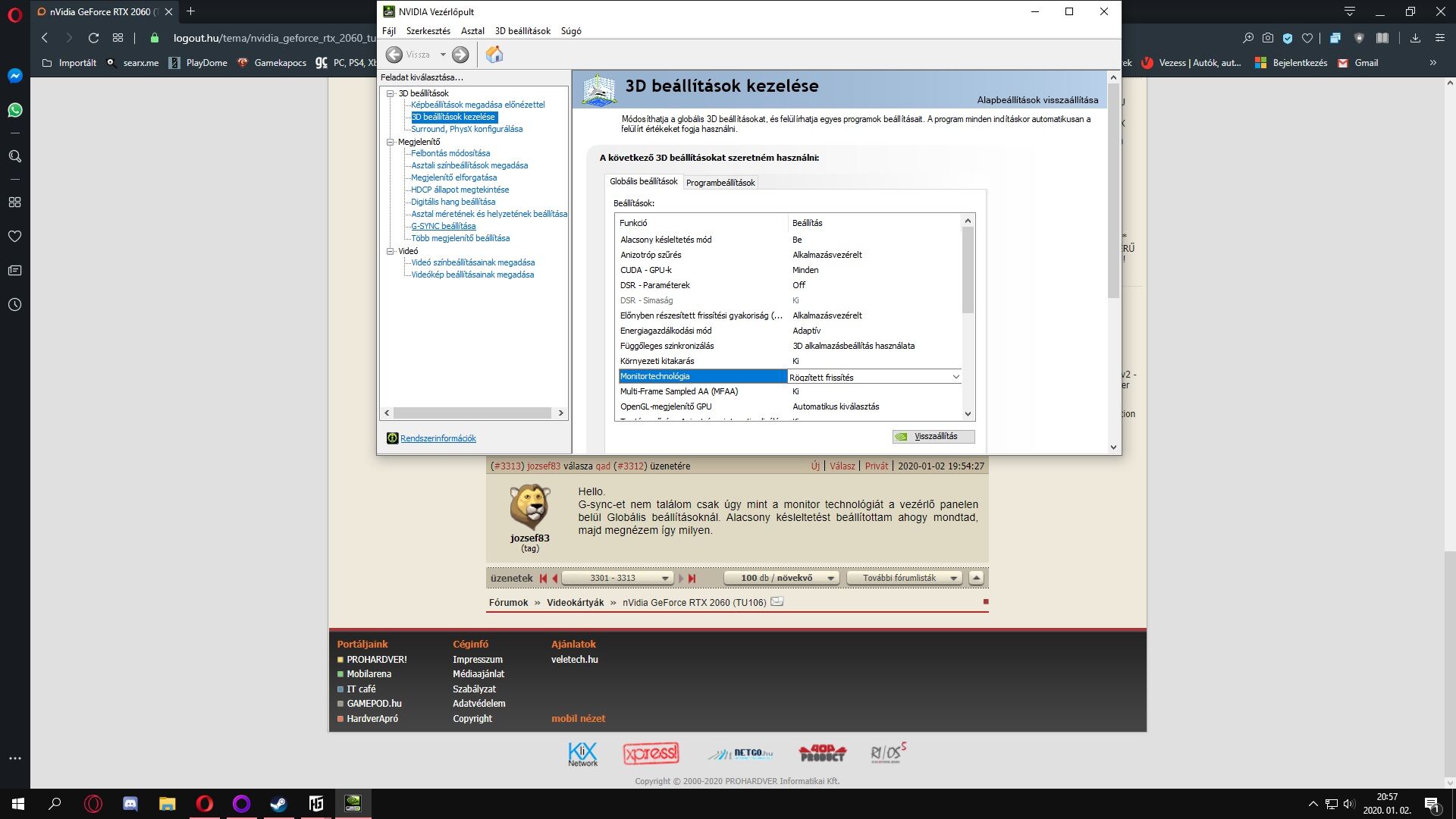
Task: Click the Opera sidebar search icon
Action: coord(15,156)
